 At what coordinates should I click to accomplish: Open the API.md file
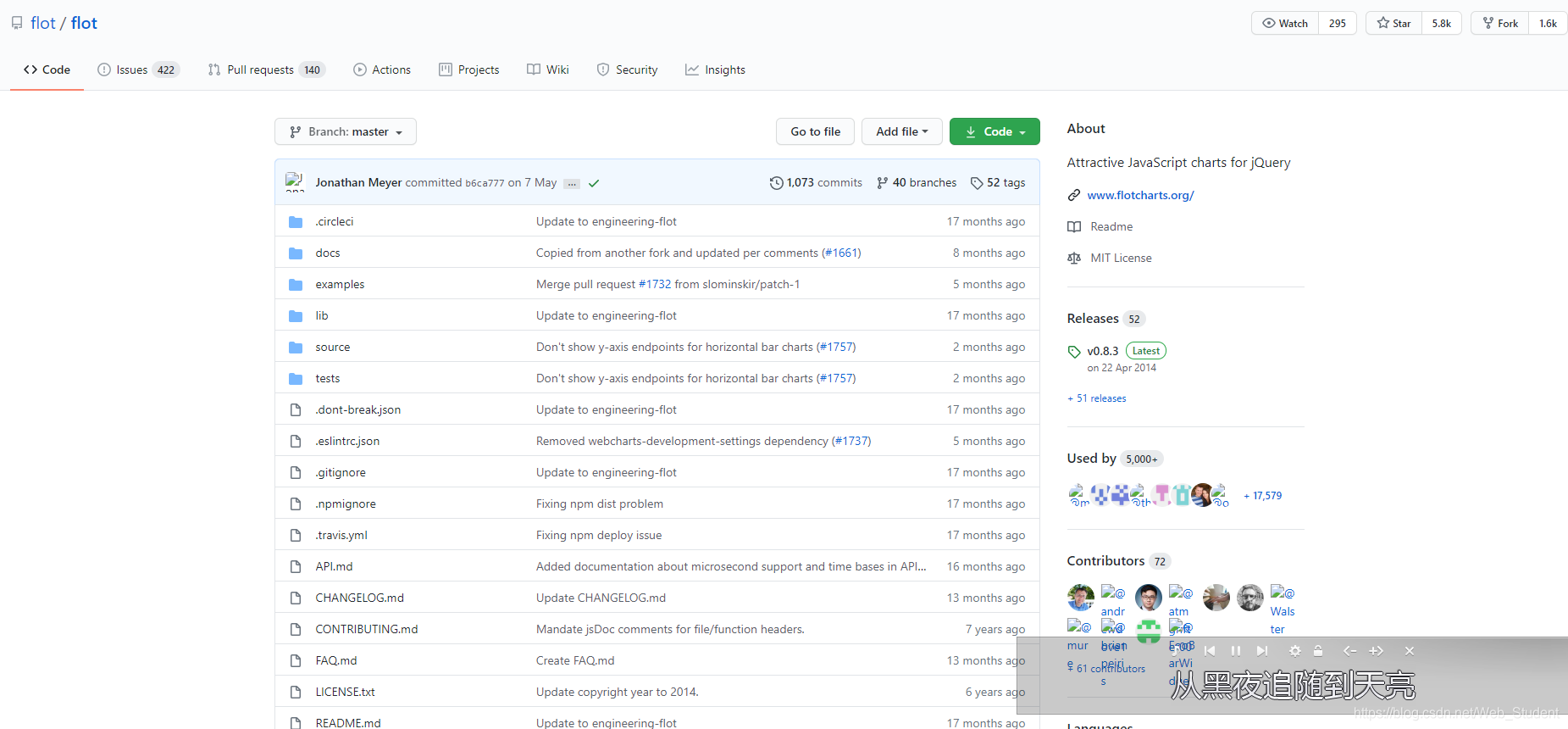334,566
